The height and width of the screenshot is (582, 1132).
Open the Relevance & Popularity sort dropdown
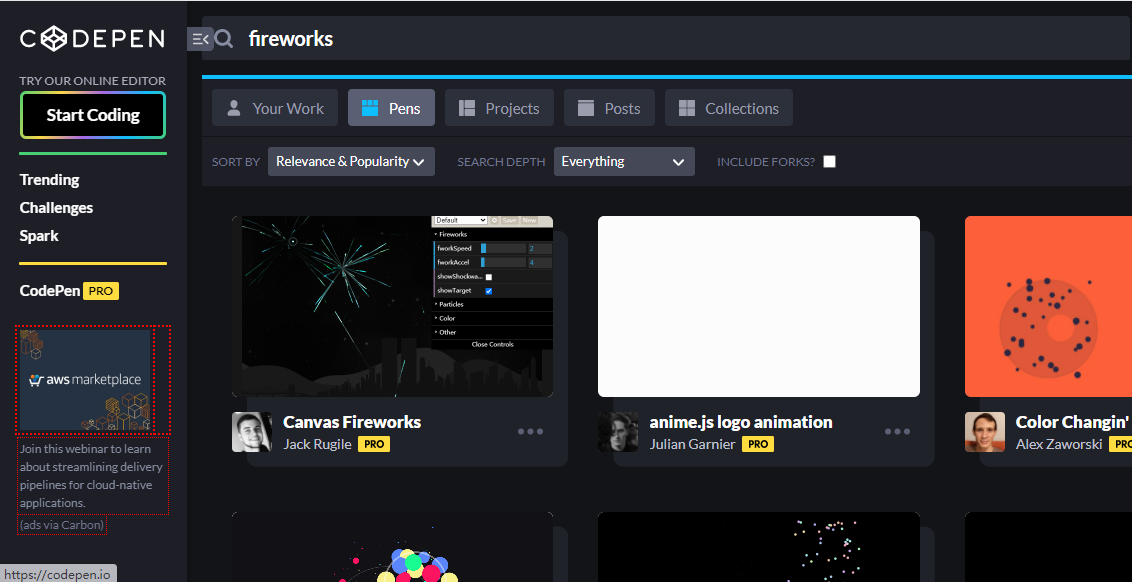pyautogui.click(x=352, y=162)
